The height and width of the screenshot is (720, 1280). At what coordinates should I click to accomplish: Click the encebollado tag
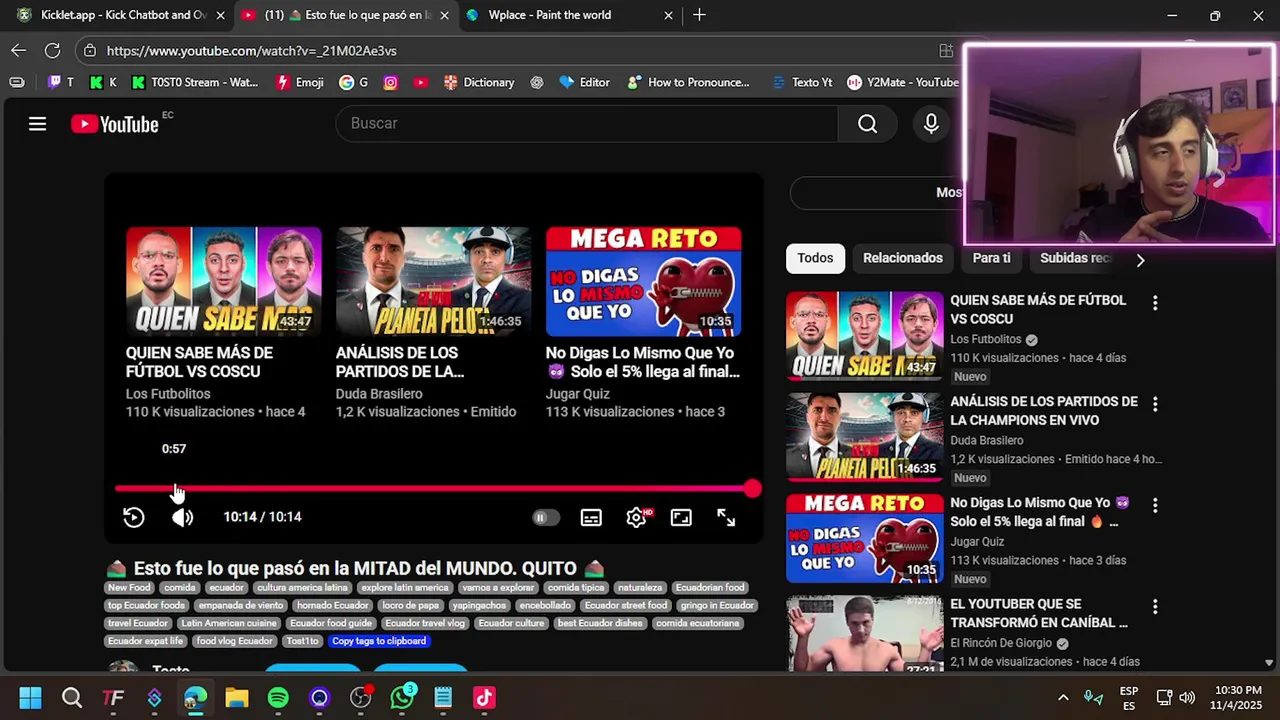[545, 605]
